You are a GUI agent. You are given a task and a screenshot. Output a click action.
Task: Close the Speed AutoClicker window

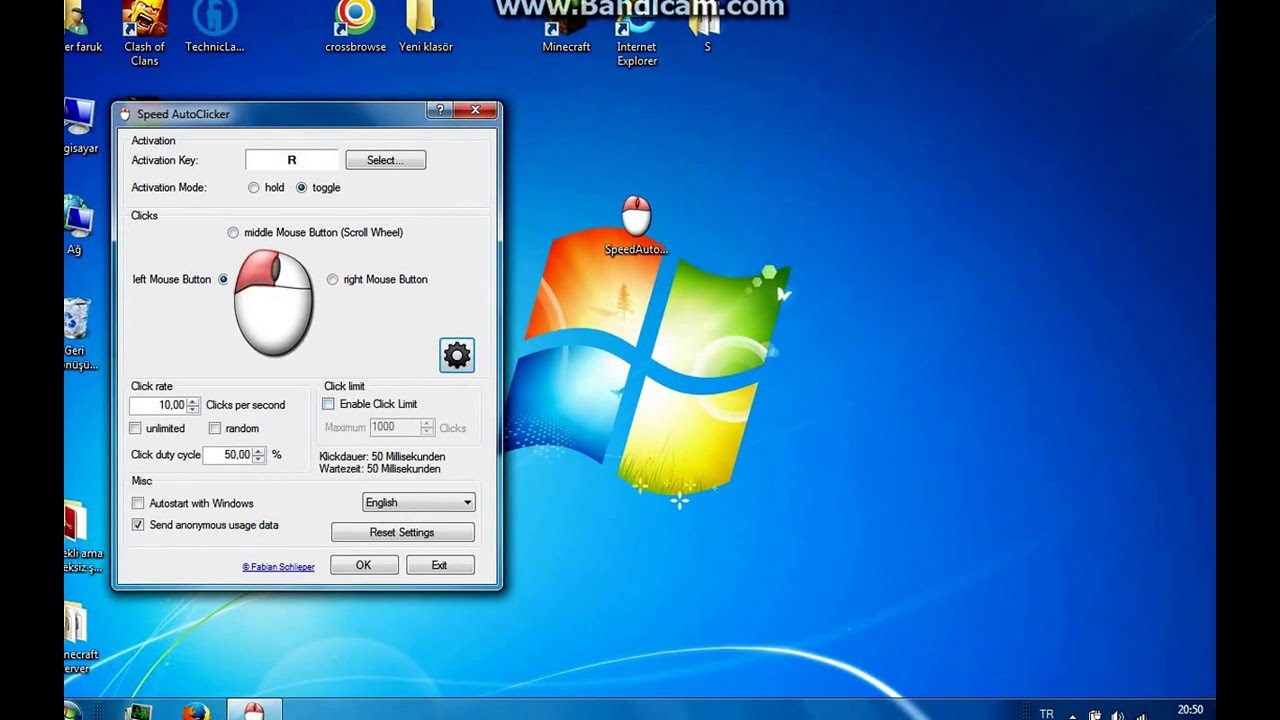pos(476,110)
